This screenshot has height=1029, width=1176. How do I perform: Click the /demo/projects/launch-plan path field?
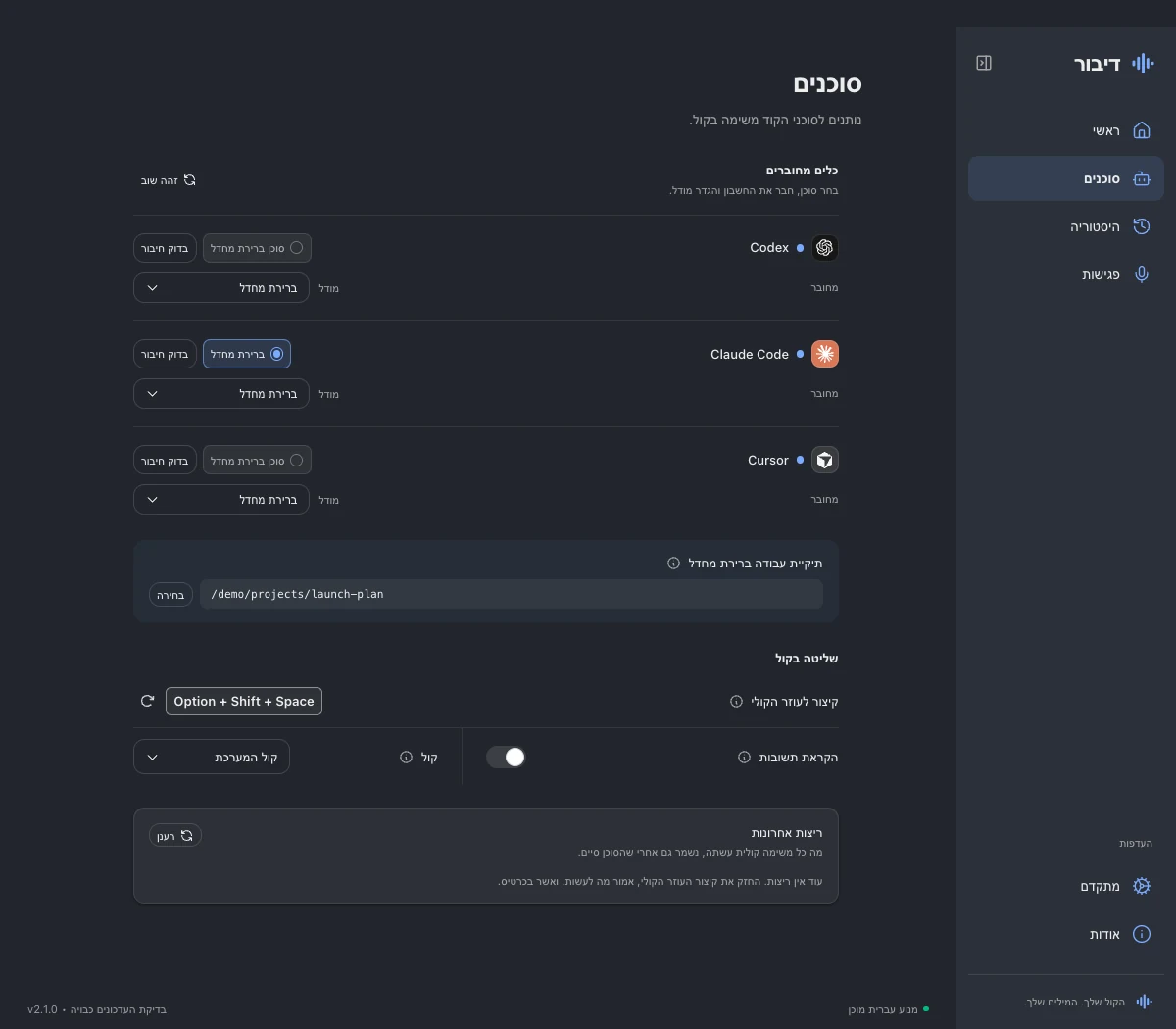point(512,594)
